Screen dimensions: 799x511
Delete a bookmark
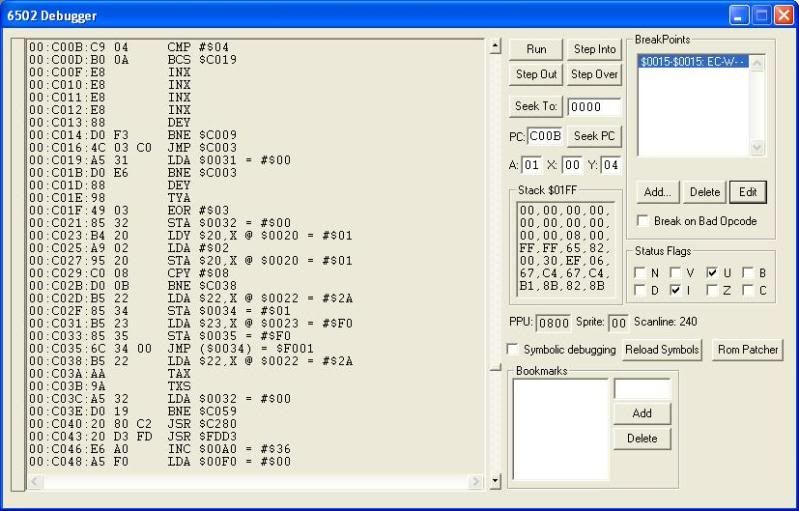coord(642,439)
